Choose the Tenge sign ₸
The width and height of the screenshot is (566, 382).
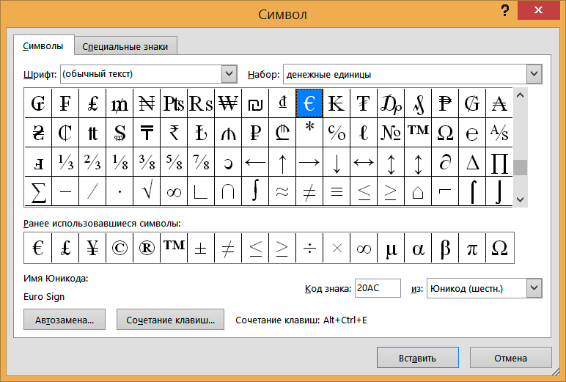coord(147,133)
